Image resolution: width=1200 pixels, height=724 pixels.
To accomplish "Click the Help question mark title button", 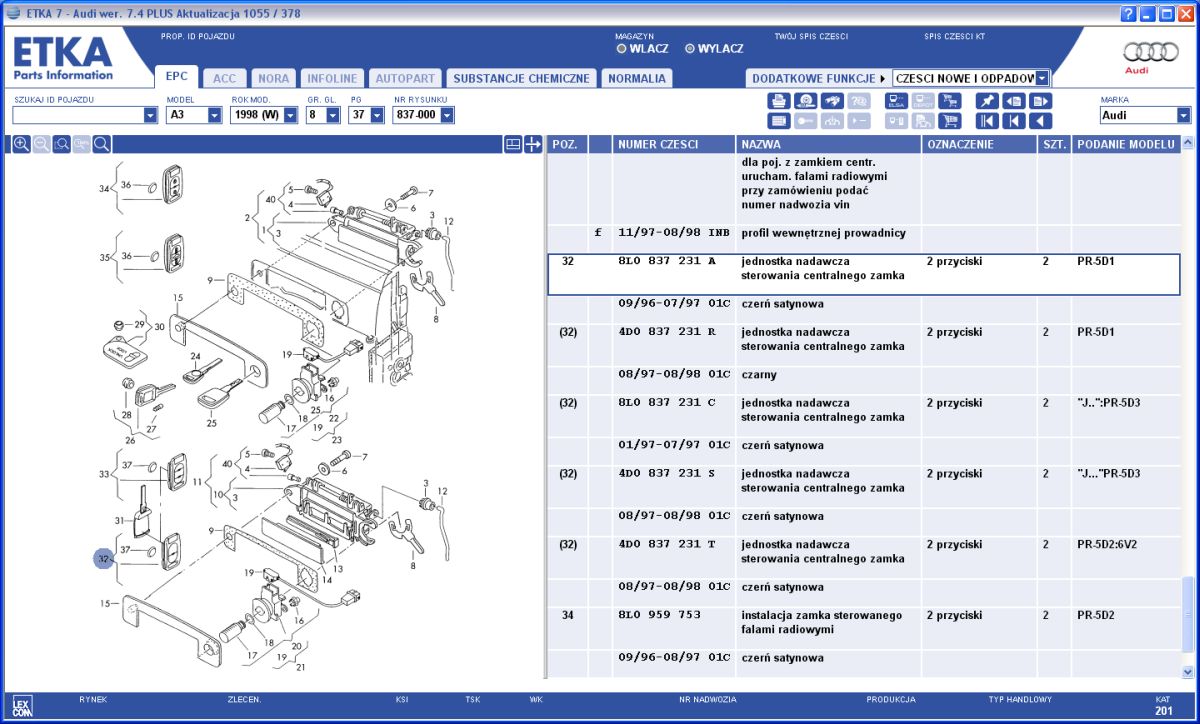I will click(1129, 13).
